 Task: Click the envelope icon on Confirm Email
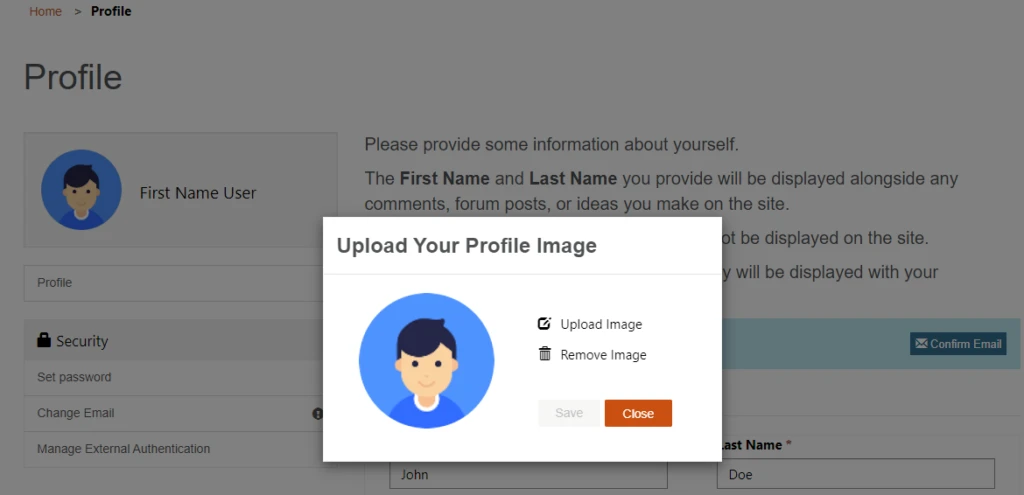coord(921,344)
